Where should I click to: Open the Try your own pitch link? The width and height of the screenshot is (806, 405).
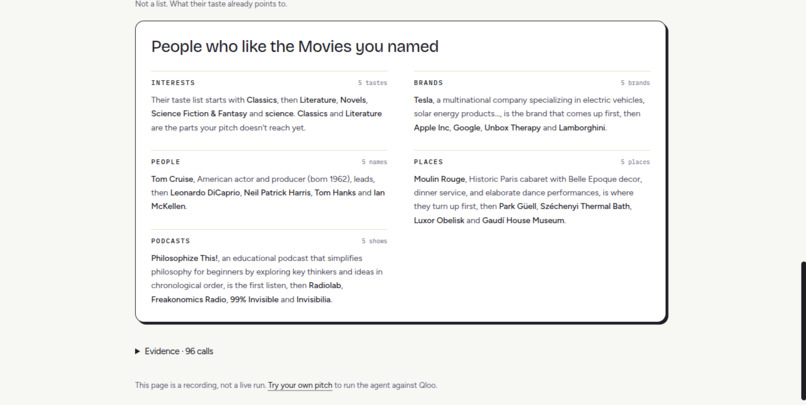click(x=300, y=385)
